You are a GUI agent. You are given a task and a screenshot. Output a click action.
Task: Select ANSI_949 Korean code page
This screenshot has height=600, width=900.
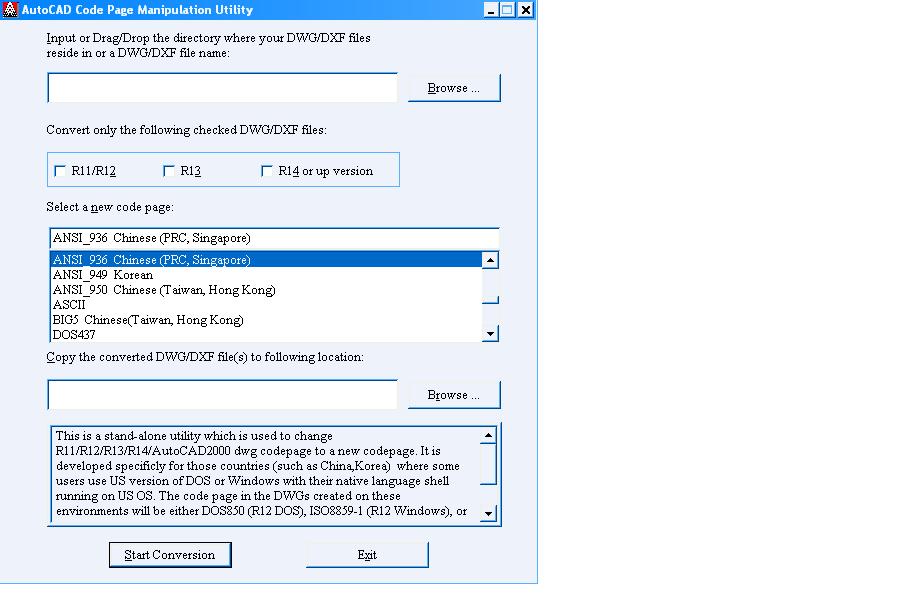[266, 274]
